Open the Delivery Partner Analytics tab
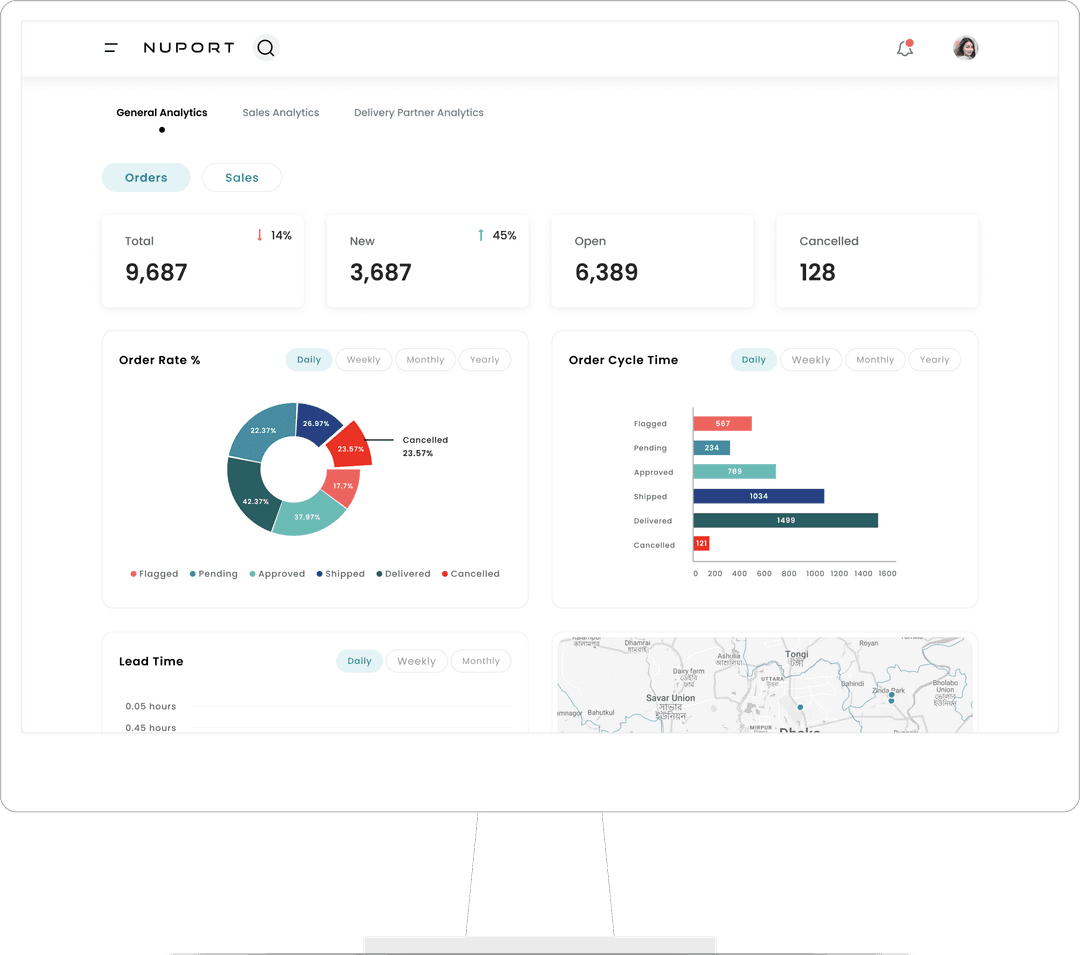This screenshot has width=1080, height=955. (418, 112)
